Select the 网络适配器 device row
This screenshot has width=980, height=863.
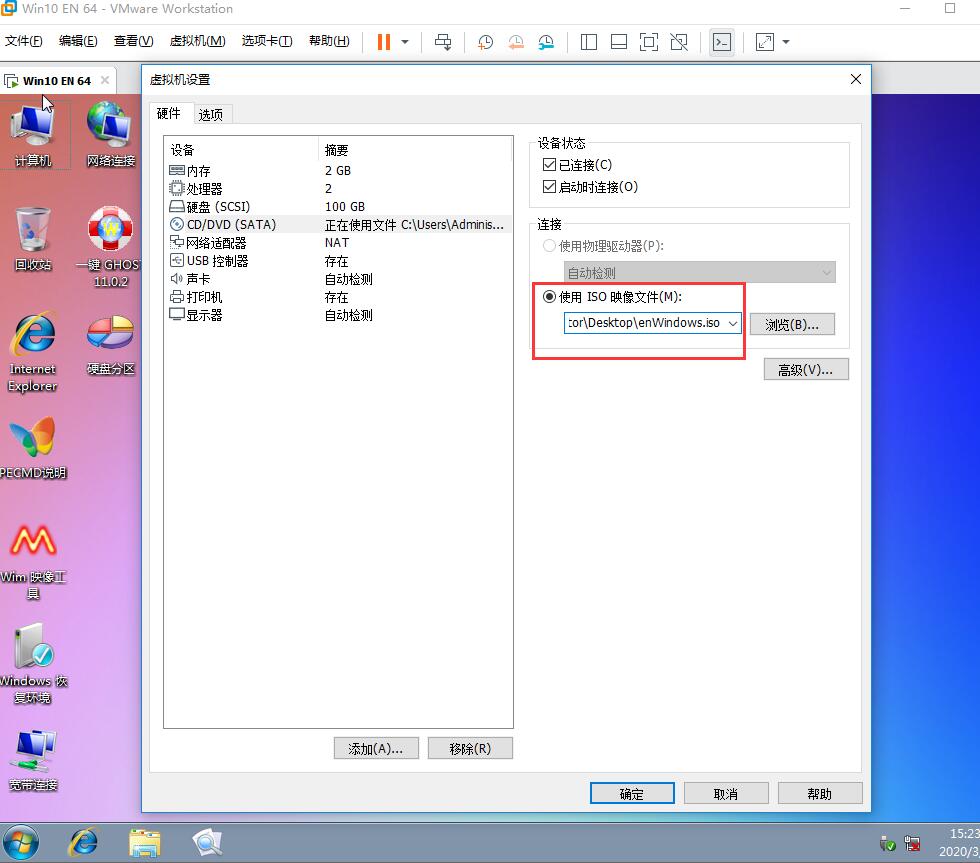pyautogui.click(x=338, y=242)
